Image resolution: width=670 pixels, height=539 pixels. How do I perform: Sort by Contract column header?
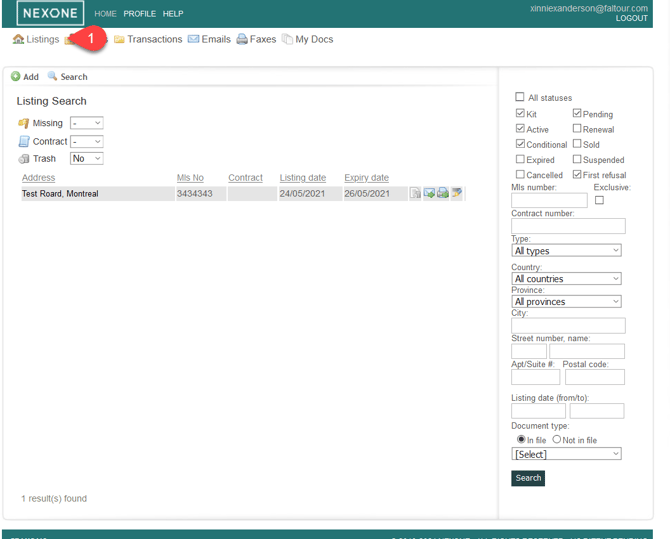pyautogui.click(x=245, y=178)
